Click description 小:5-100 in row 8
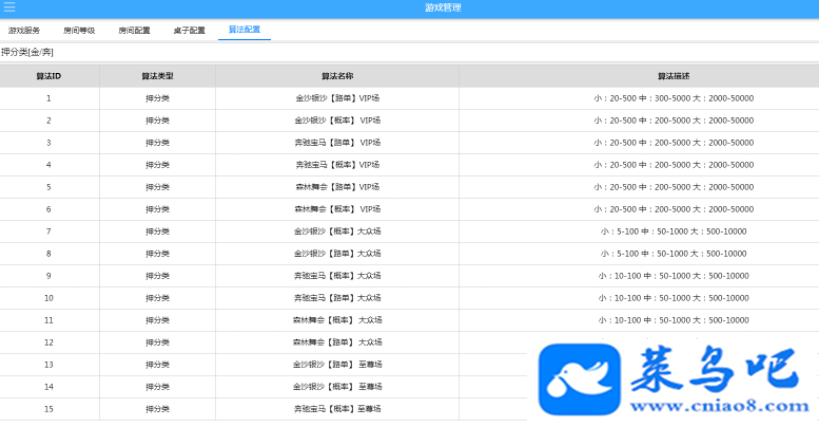Viewport: 822px width, 427px height. [x=674, y=253]
